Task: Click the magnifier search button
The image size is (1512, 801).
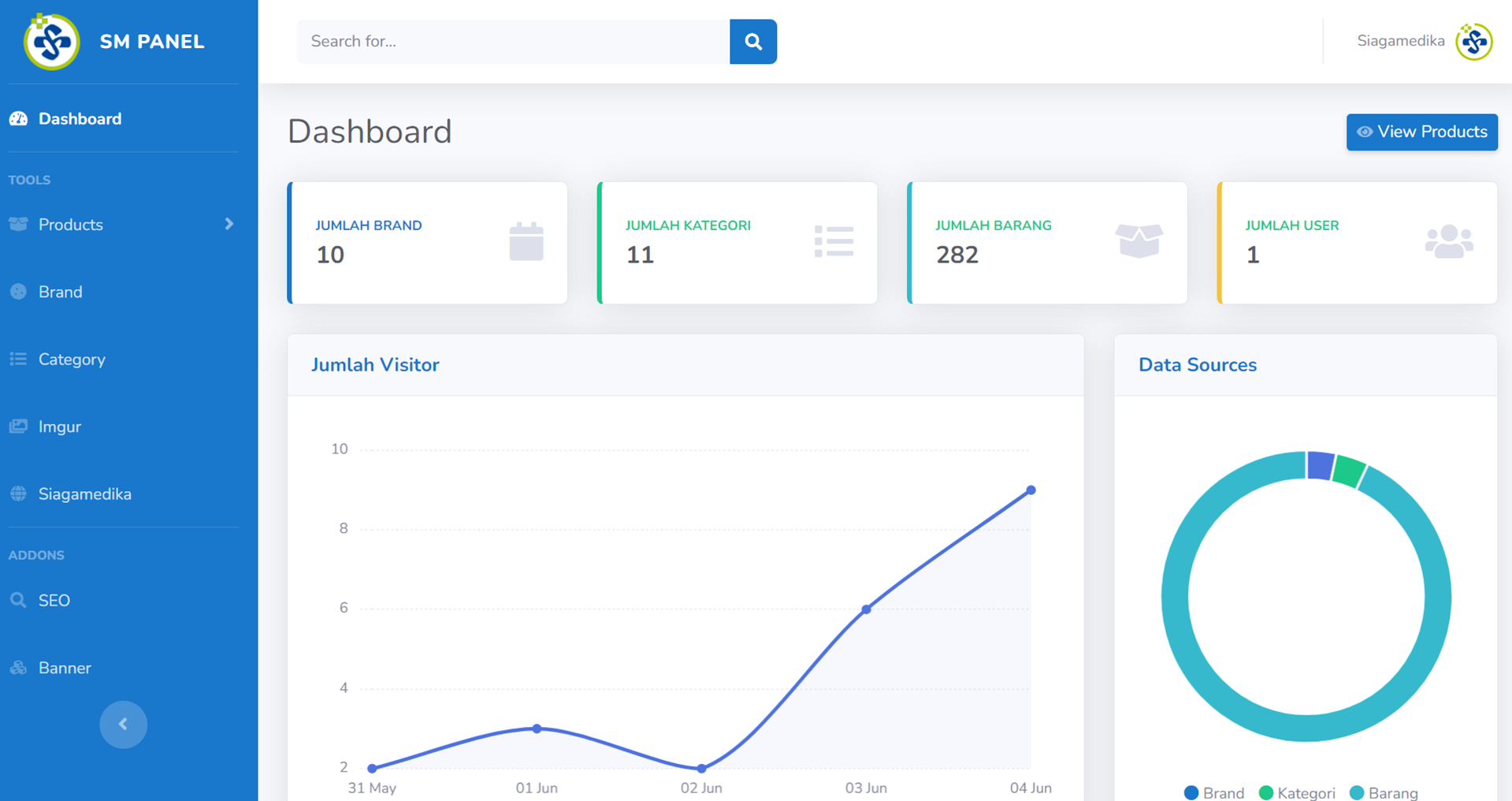Action: pos(752,42)
